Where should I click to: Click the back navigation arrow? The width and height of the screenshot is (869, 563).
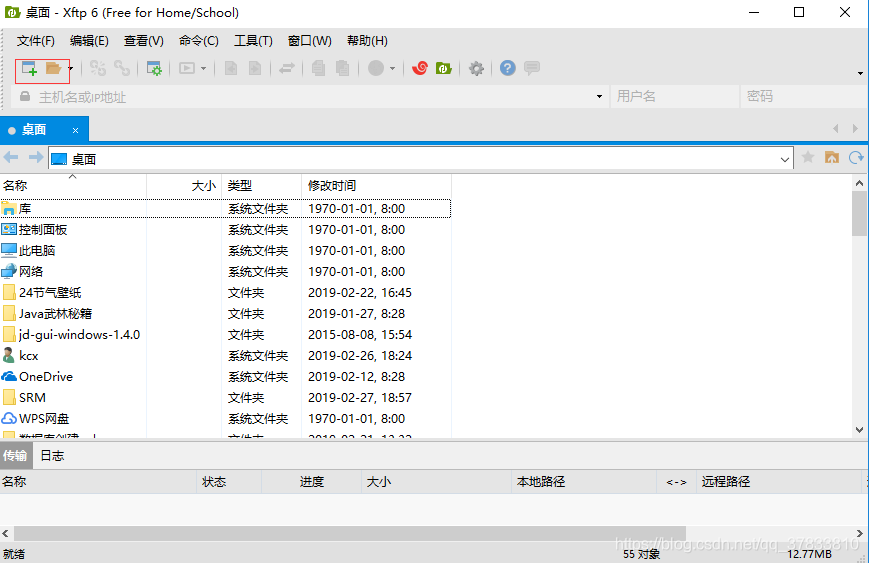coord(11,157)
